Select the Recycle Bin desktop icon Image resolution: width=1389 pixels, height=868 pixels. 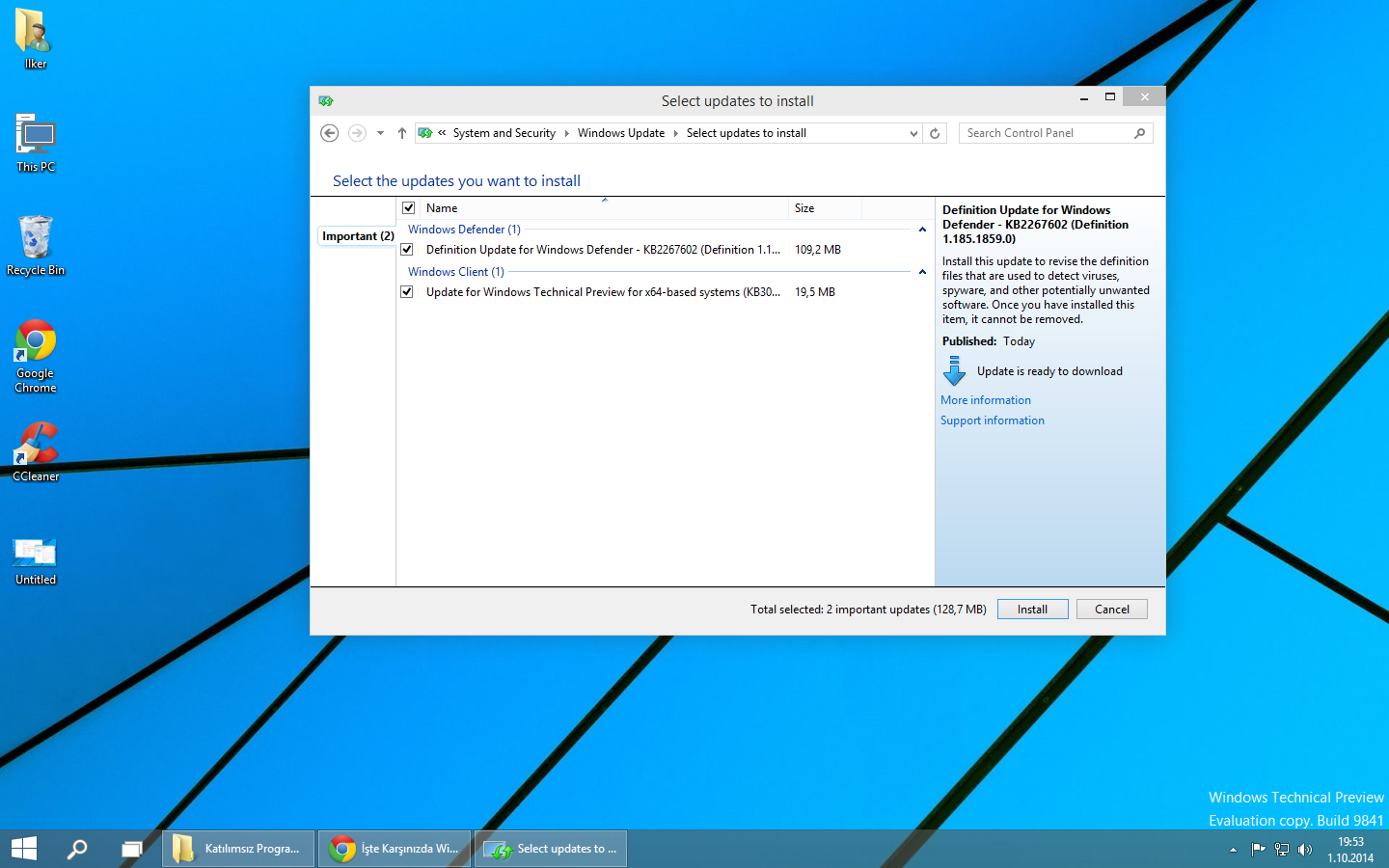tap(36, 246)
